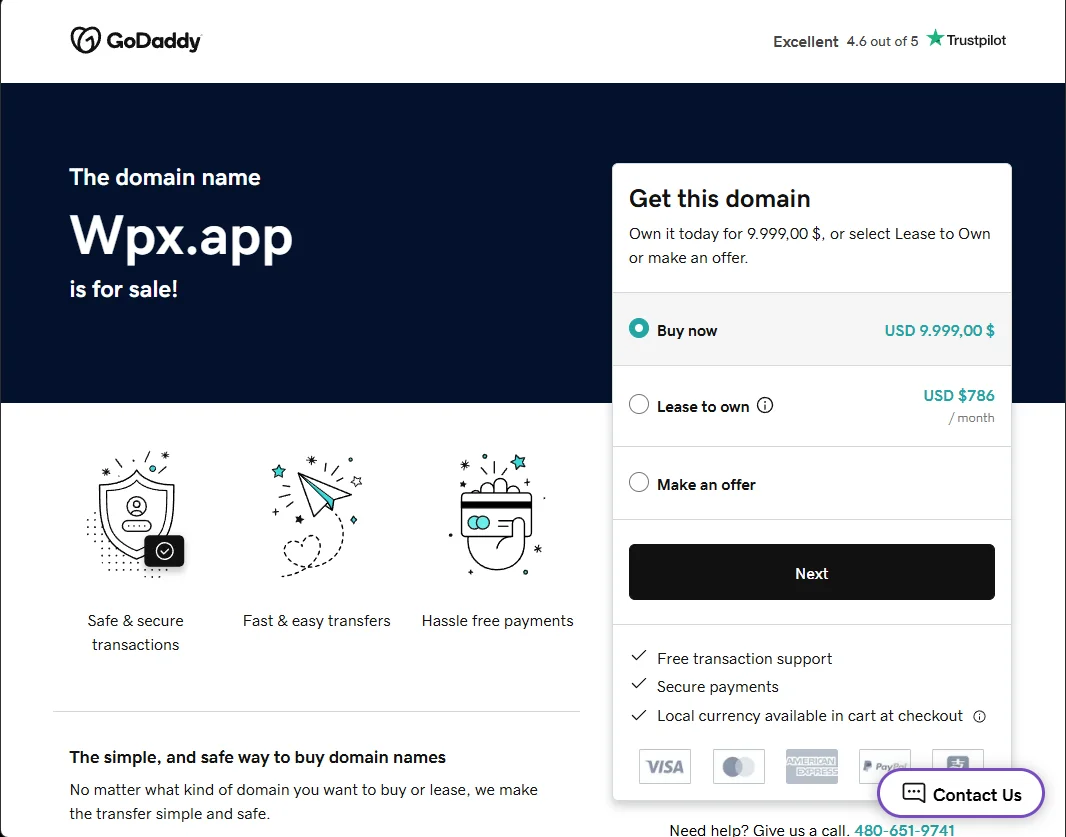The height and width of the screenshot is (837, 1066).
Task: Click the Lease to own info icon
Action: tap(765, 405)
